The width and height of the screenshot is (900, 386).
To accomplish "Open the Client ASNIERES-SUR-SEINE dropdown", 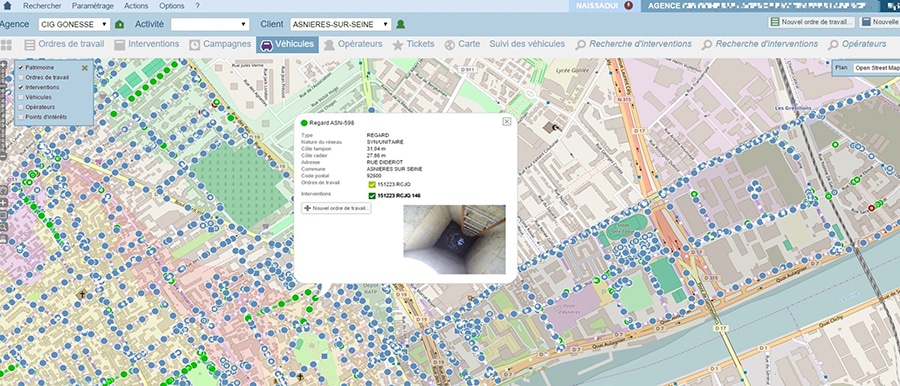I will pyautogui.click(x=340, y=25).
